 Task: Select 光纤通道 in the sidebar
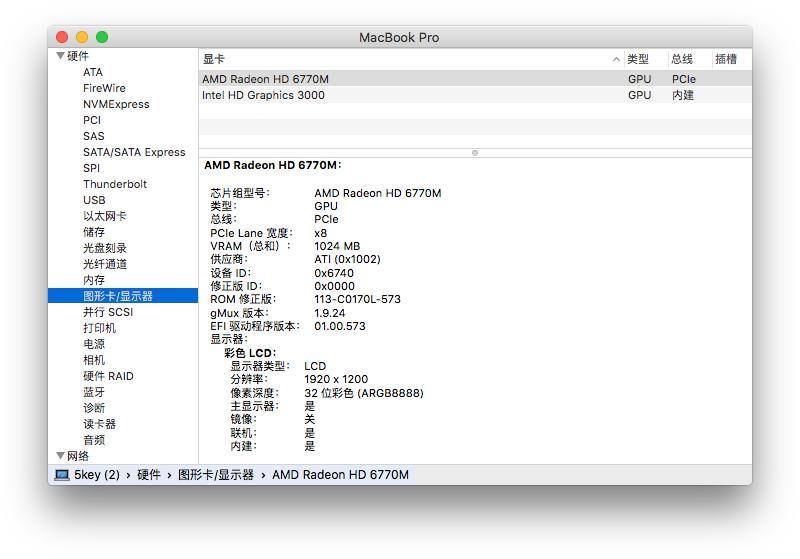[x=105, y=264]
